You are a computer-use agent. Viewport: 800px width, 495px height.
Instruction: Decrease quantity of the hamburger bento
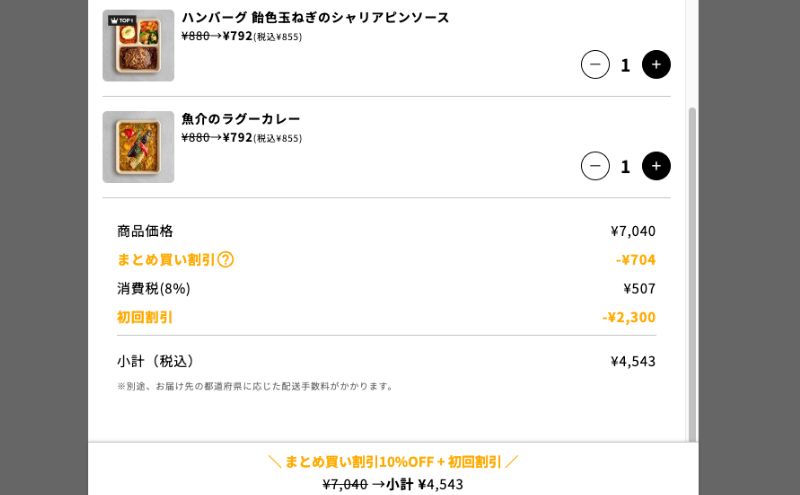[595, 65]
